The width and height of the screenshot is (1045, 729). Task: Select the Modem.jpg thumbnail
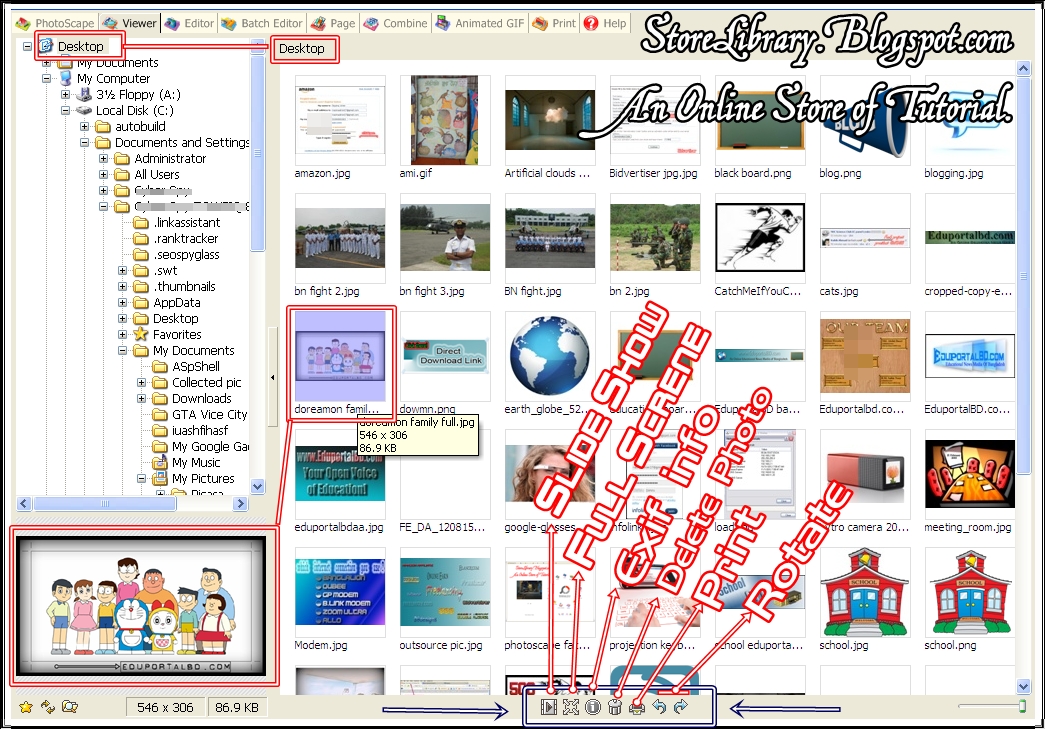(x=340, y=592)
